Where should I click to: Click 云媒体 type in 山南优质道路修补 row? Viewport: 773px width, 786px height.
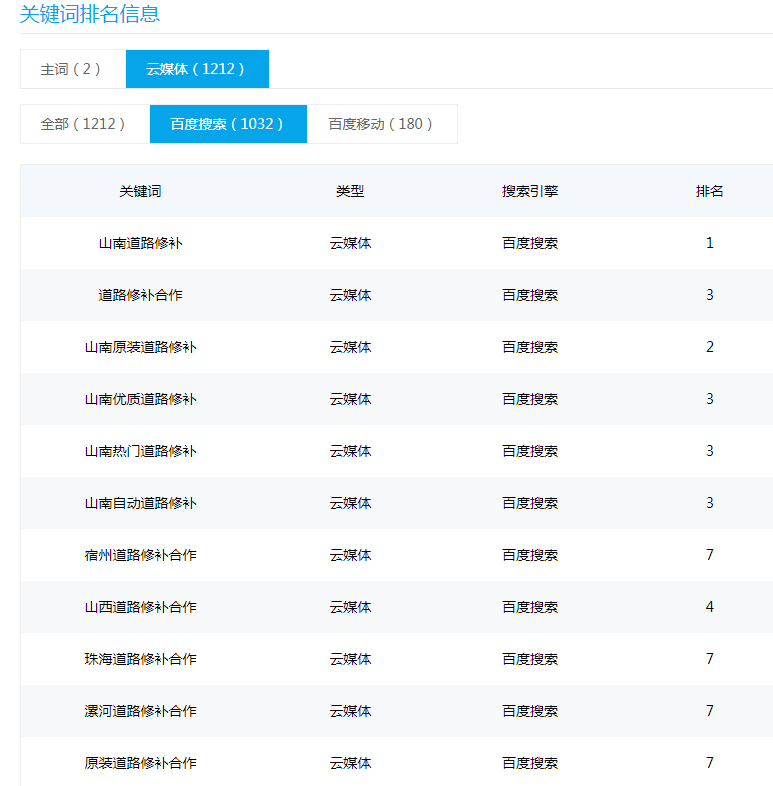tap(350, 400)
